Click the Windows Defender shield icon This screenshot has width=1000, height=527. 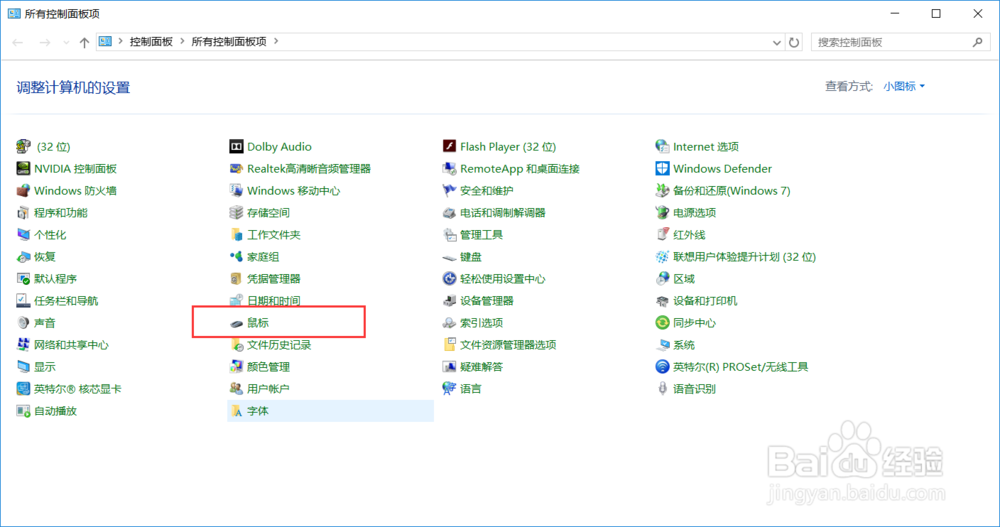(x=663, y=168)
